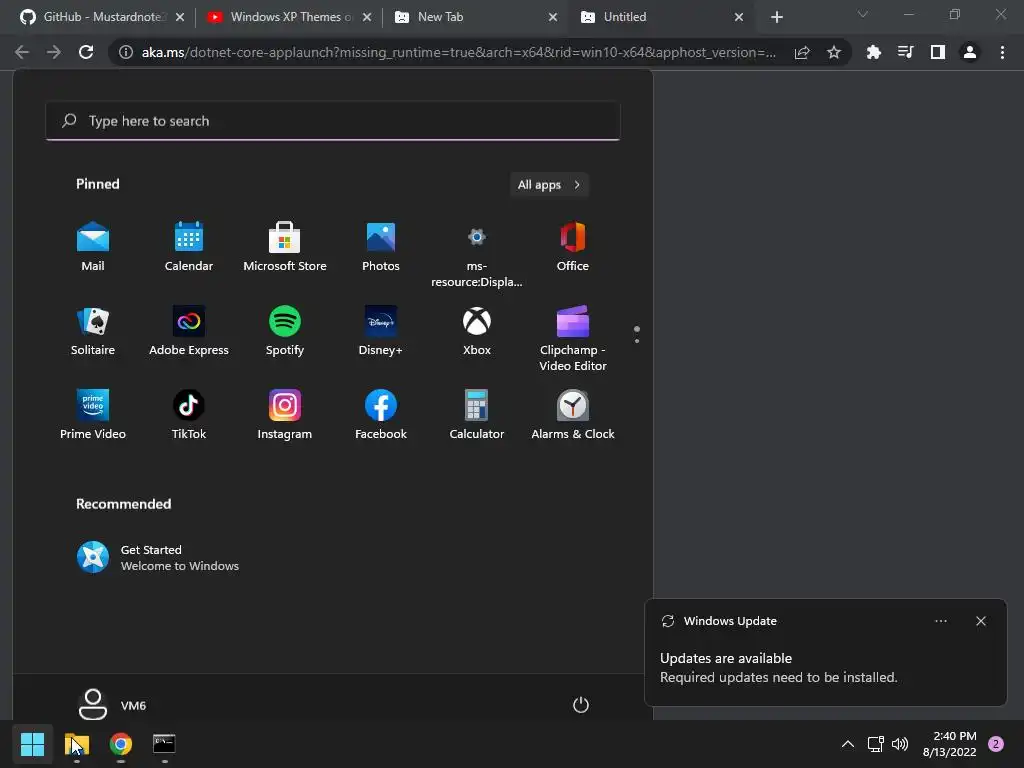Open Prime Video

(x=93, y=415)
